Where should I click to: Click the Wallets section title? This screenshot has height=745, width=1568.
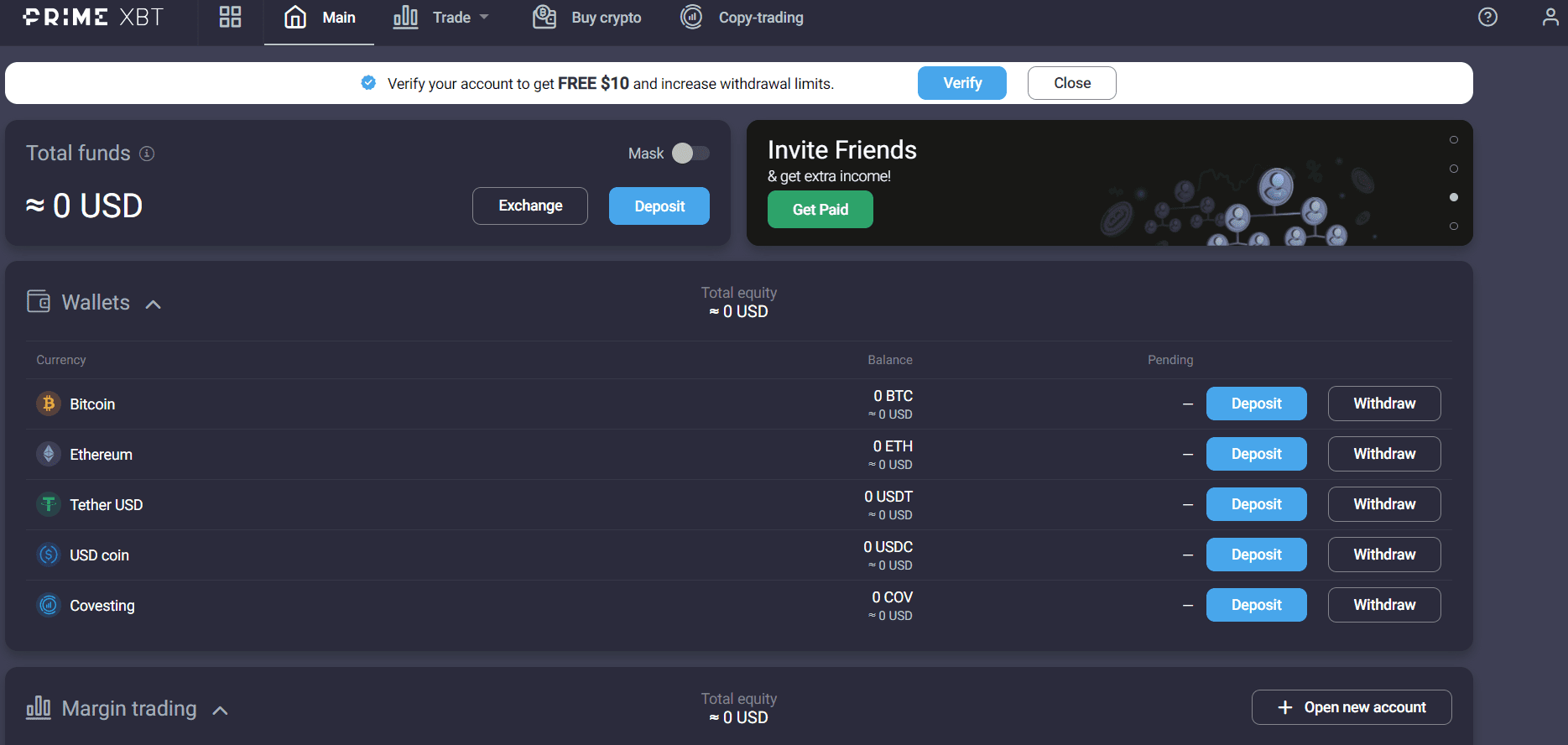pos(96,302)
